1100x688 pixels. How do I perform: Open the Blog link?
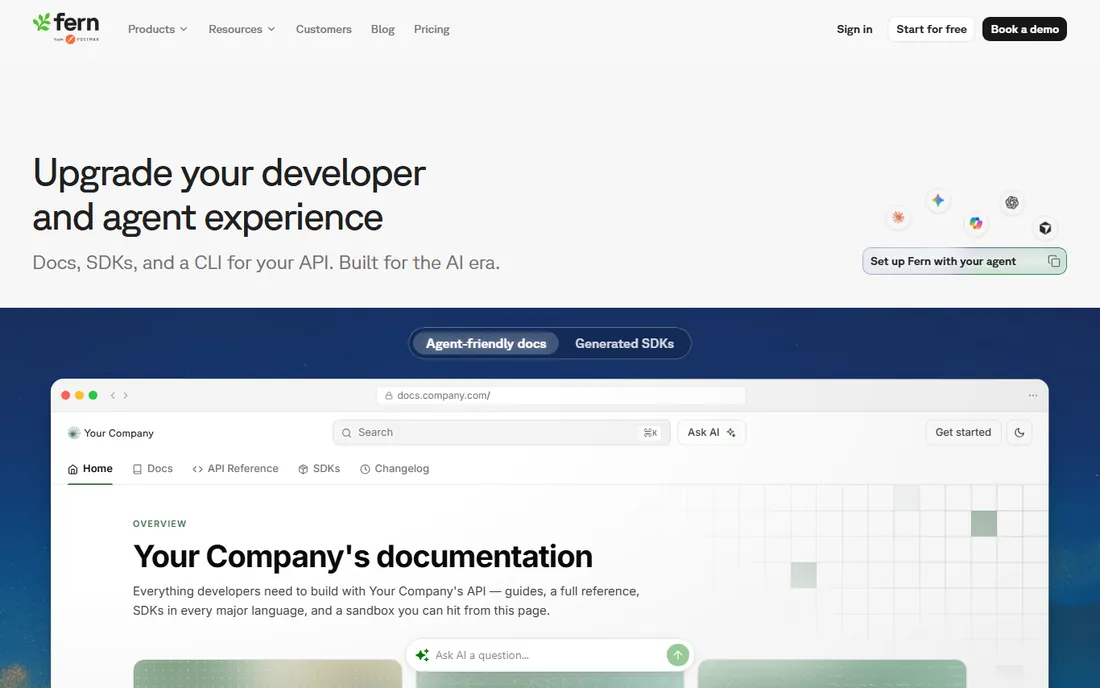pyautogui.click(x=383, y=29)
